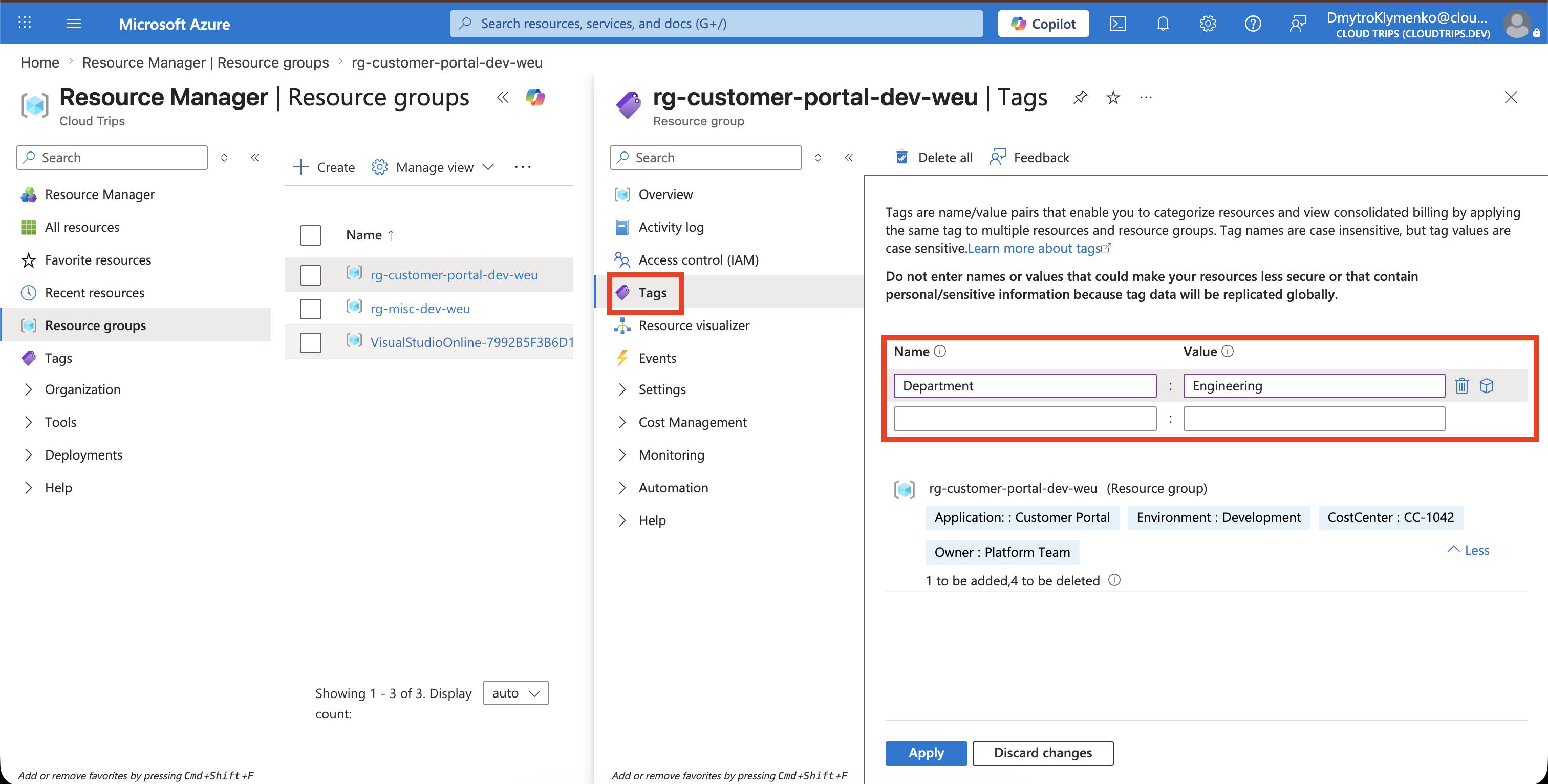Click Discard changes button
1548x784 pixels.
pos(1043,753)
